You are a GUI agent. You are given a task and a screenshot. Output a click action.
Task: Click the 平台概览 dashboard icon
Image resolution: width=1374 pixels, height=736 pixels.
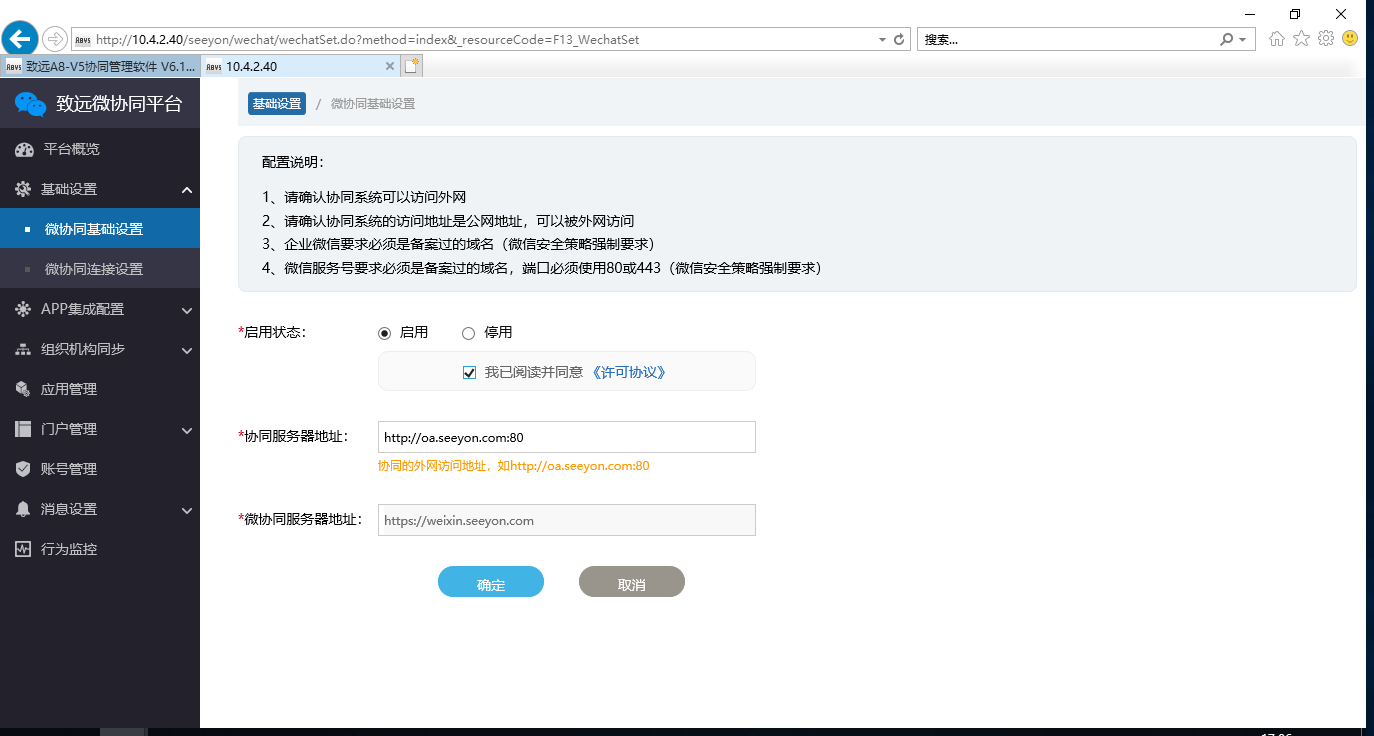pos(24,150)
